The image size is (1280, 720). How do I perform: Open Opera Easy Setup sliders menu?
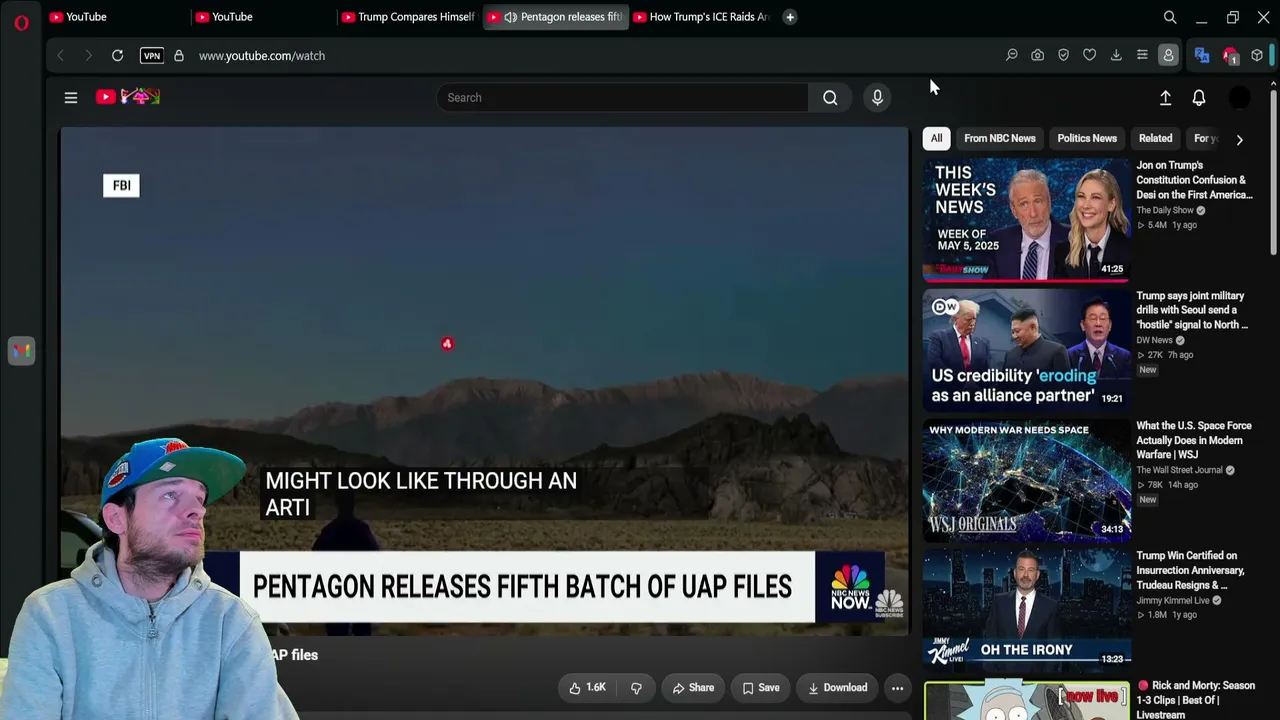coord(1142,56)
